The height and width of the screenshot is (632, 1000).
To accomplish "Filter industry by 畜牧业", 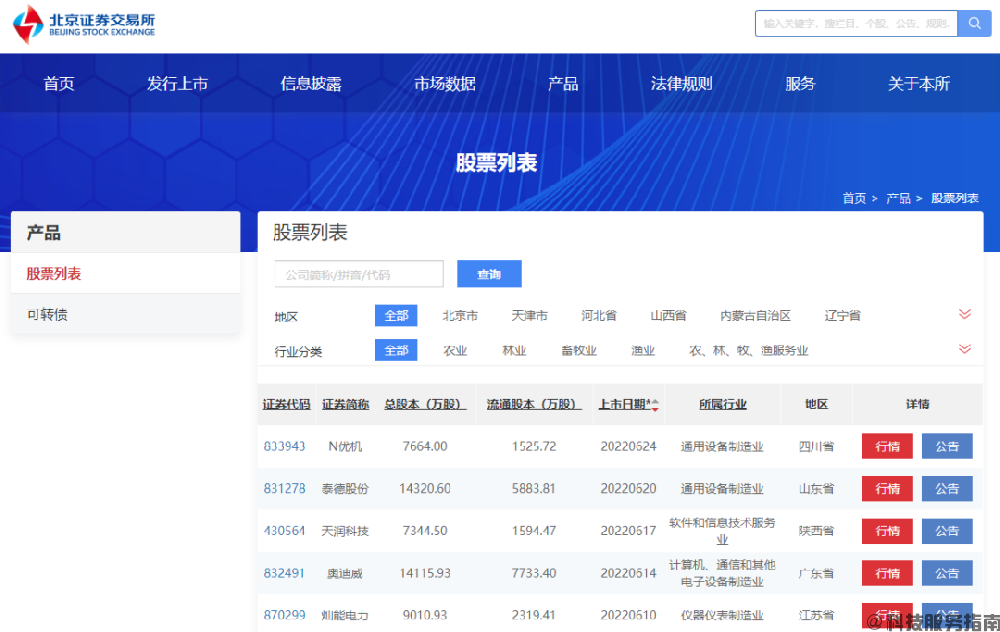I will 579,351.
